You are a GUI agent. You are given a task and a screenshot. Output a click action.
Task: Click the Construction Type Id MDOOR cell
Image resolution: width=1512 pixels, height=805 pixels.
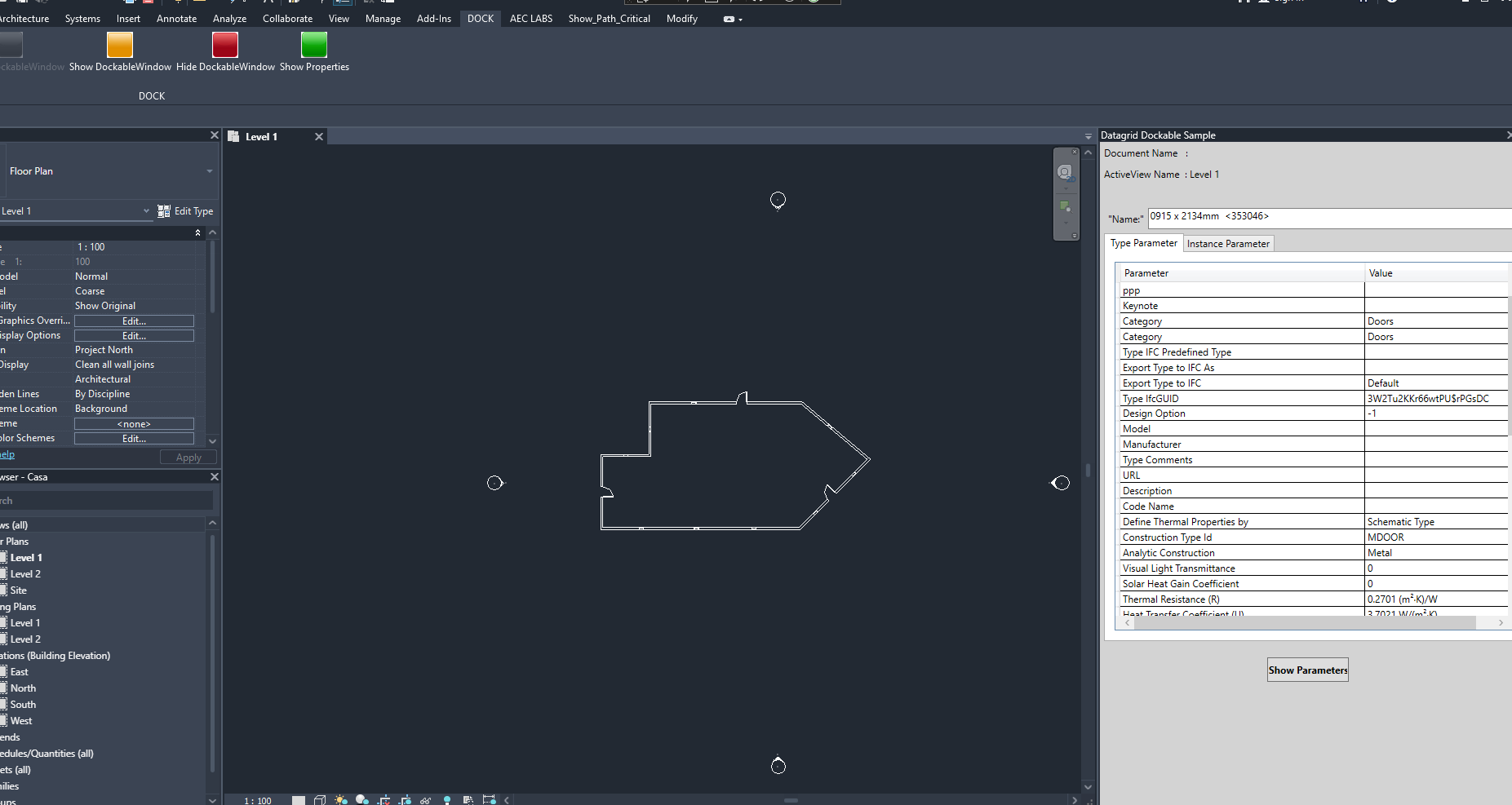[1436, 537]
